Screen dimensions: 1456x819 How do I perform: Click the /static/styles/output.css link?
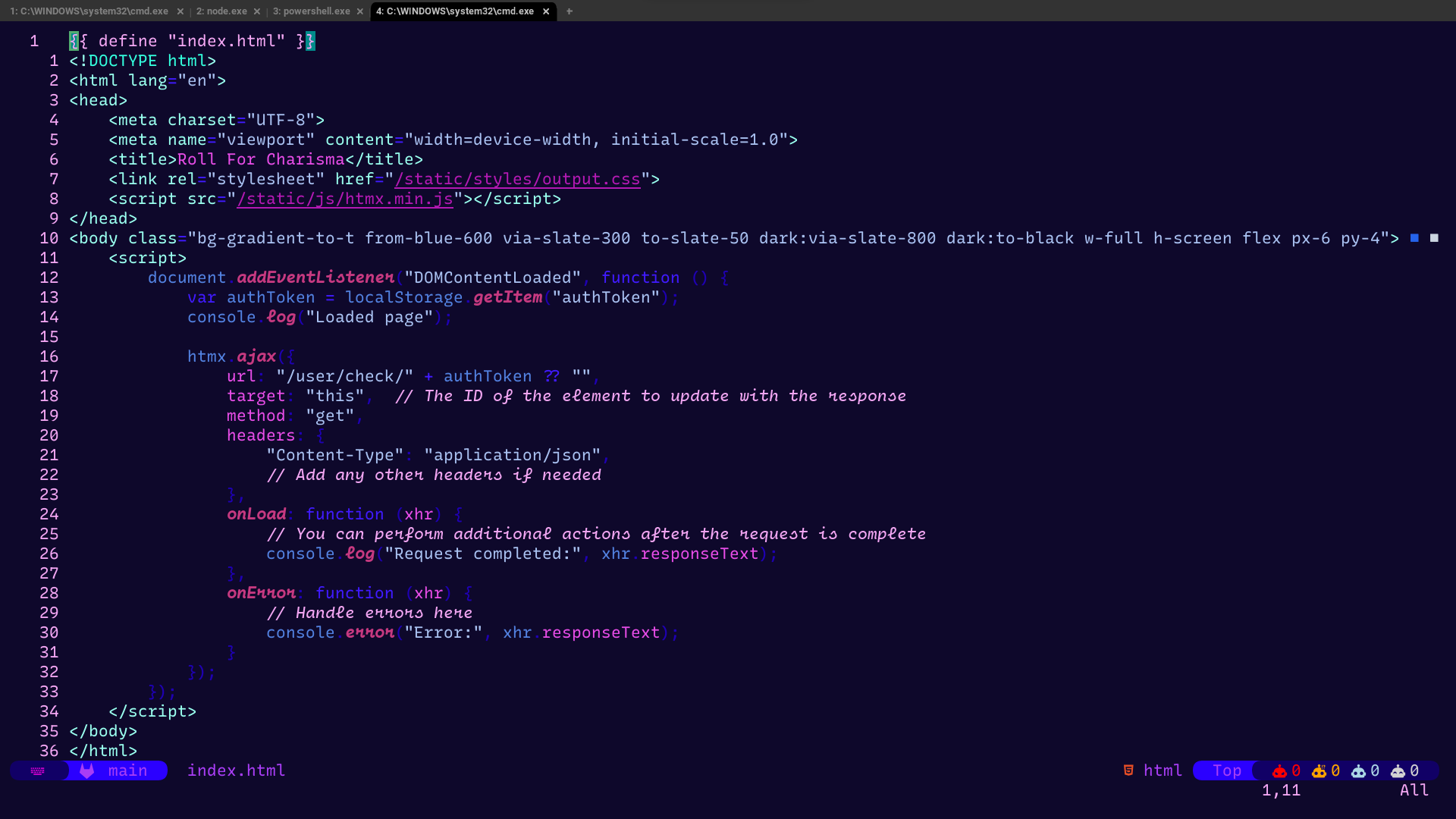[517, 179]
